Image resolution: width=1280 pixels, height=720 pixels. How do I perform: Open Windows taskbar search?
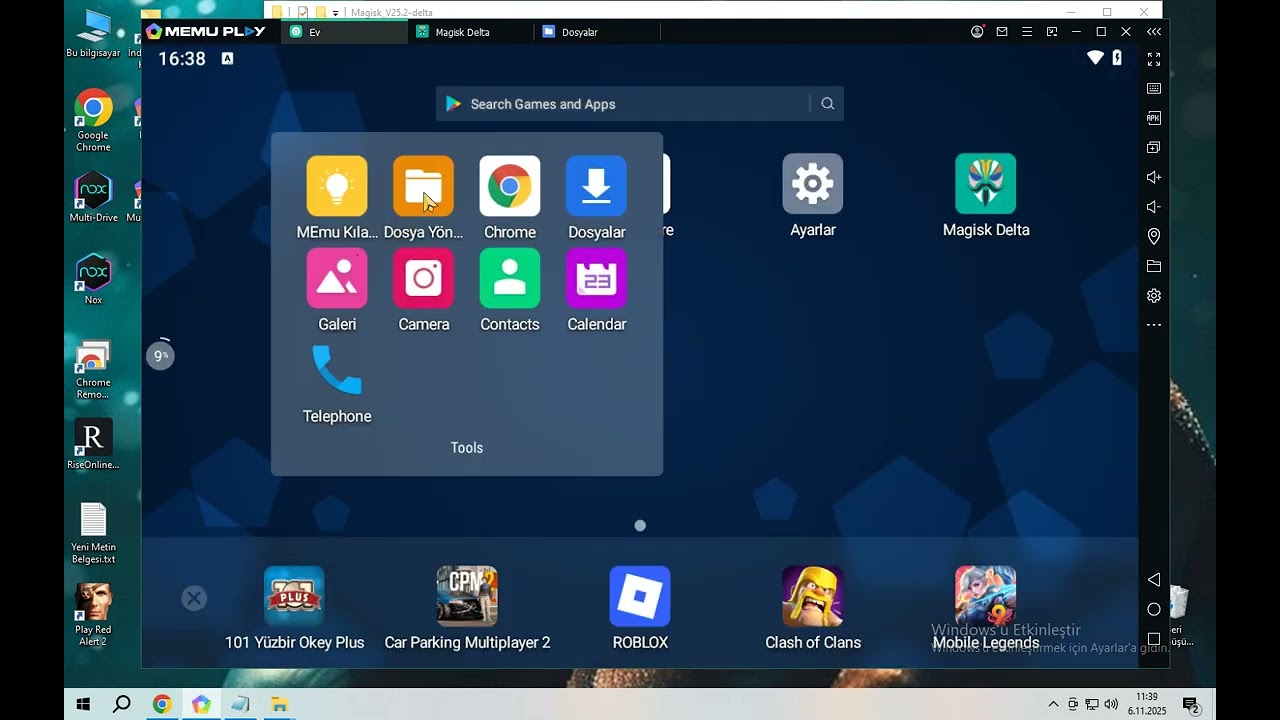[122, 704]
